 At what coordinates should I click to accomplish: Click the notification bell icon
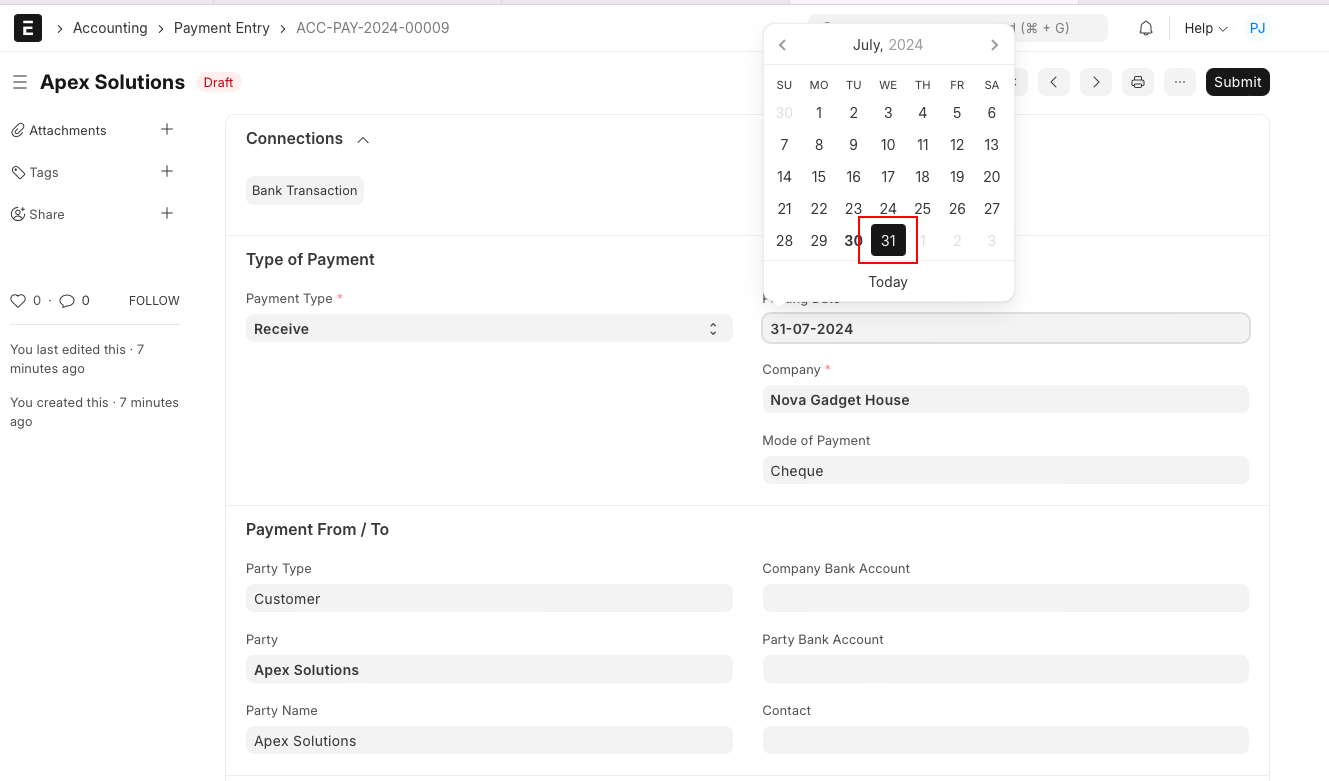coord(1145,28)
